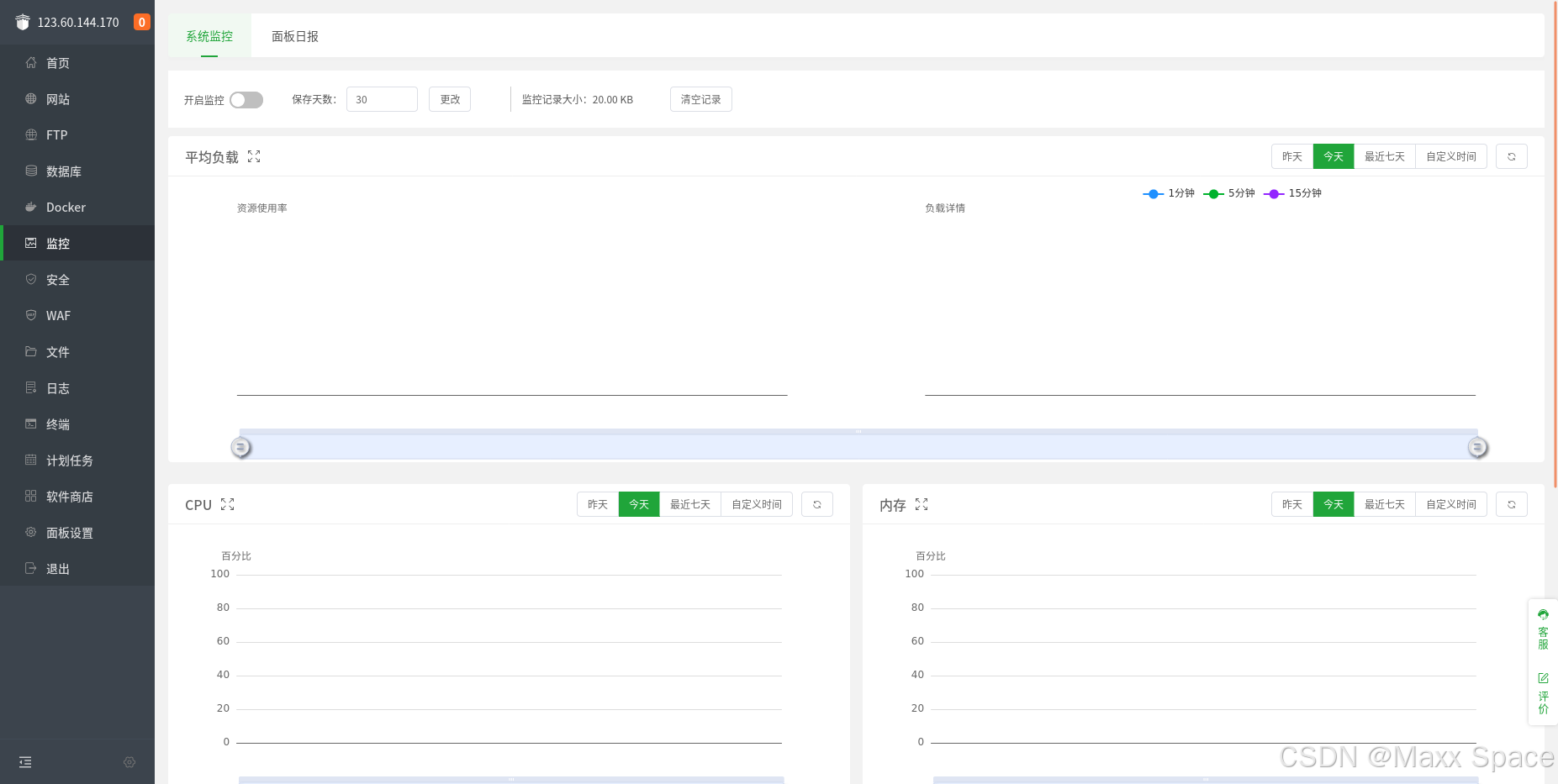Open the 首页 menu item

[x=77, y=63]
